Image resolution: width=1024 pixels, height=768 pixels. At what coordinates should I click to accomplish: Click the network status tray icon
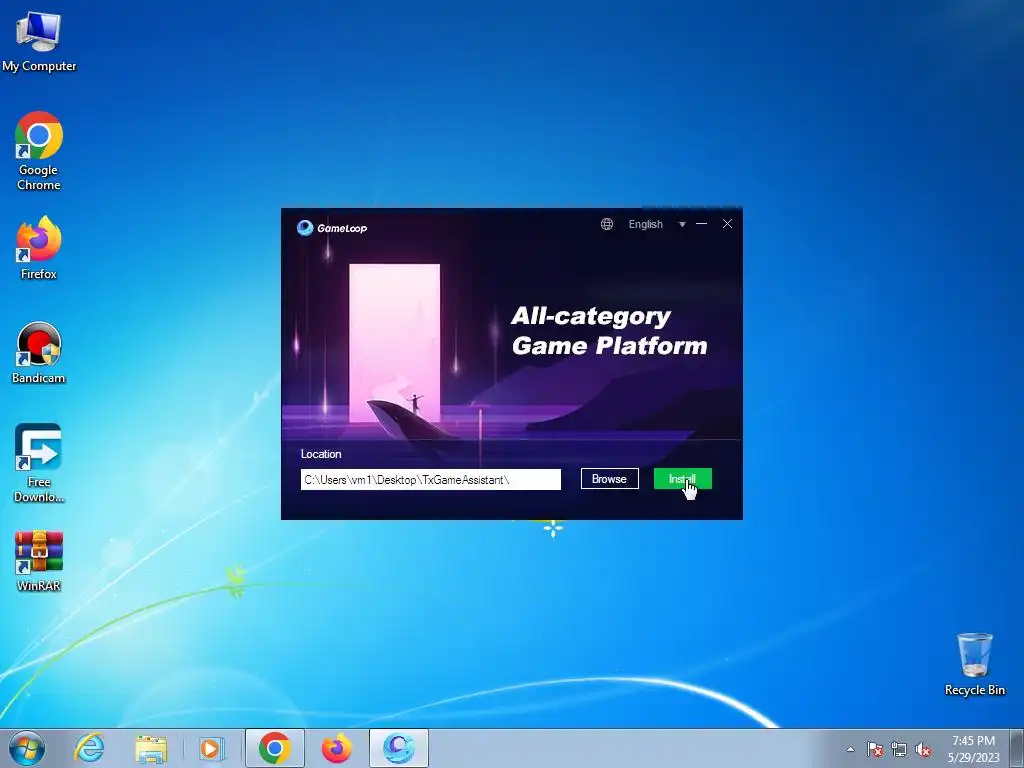click(899, 749)
